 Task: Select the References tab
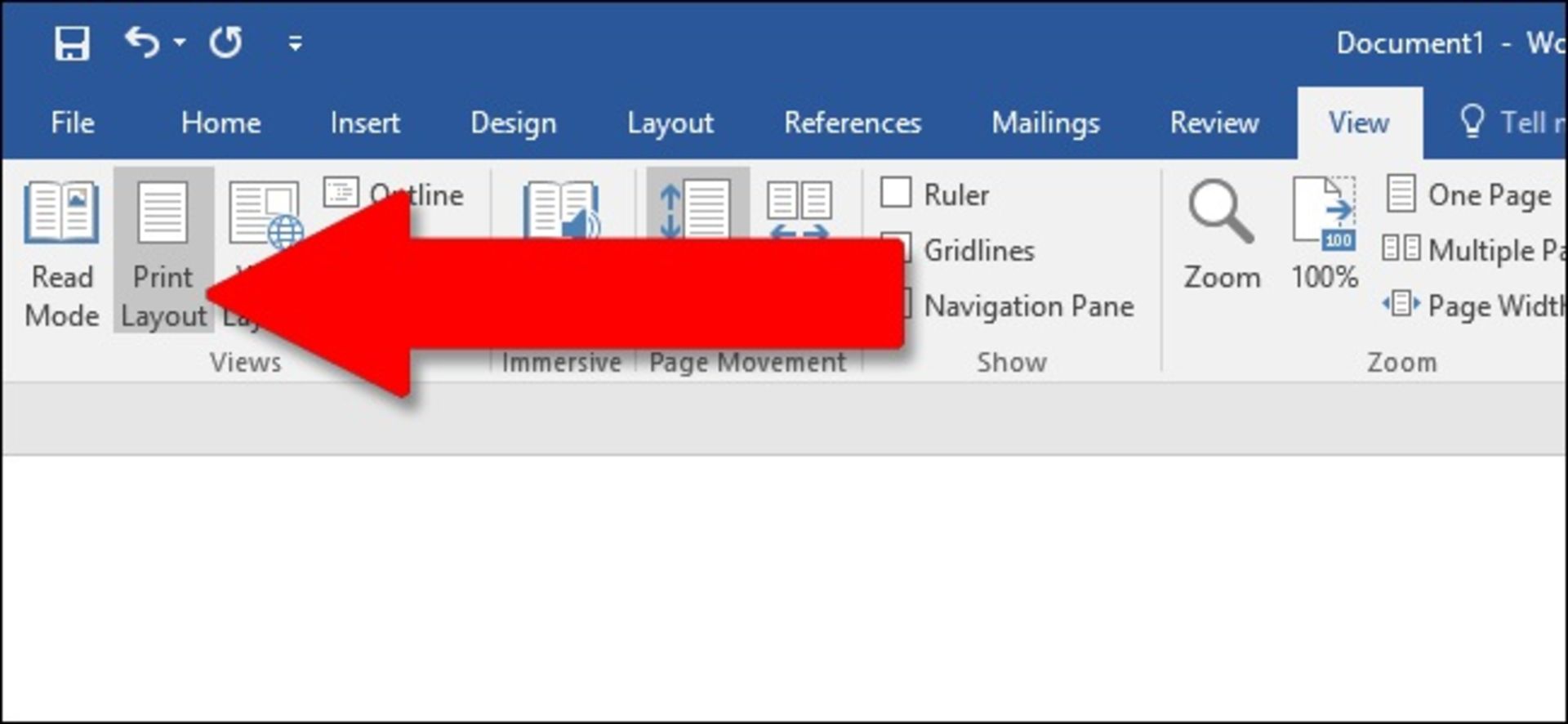point(852,123)
